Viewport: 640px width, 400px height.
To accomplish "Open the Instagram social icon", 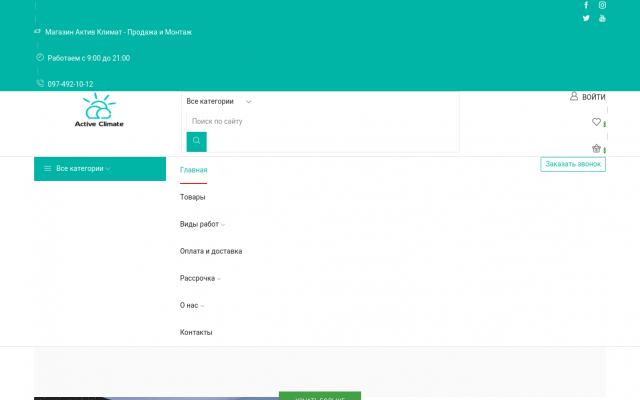I will [x=602, y=5].
